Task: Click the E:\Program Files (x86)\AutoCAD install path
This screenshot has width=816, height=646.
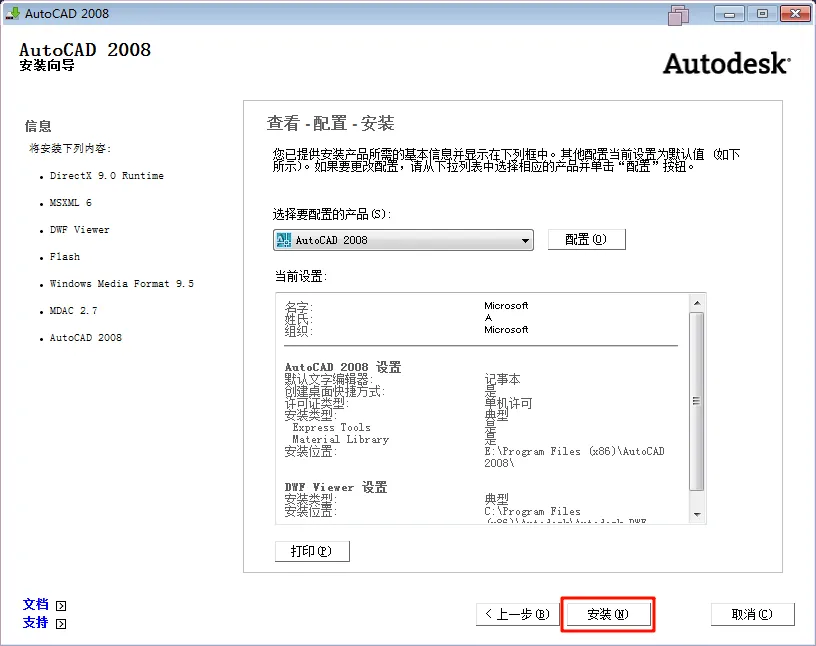Action: tap(575, 457)
